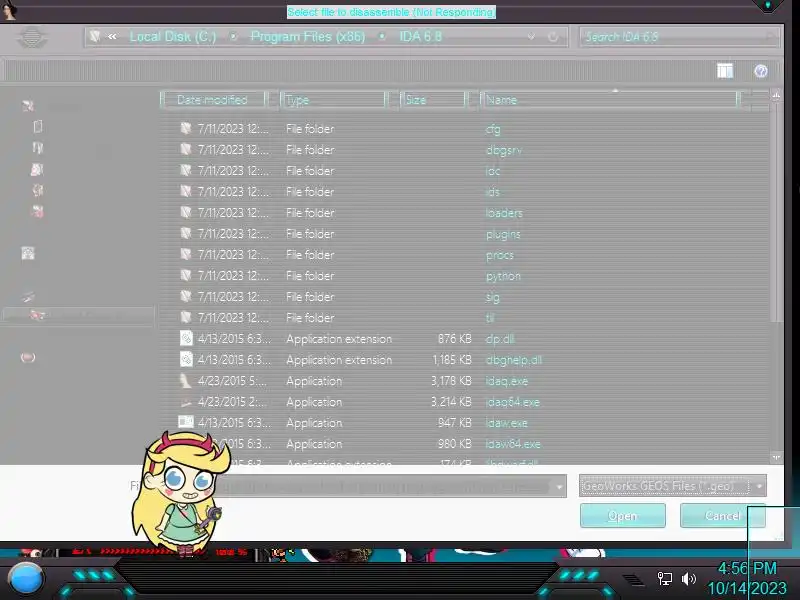Expand the file name history dropdown
Screen dimensions: 800x600
[560, 487]
